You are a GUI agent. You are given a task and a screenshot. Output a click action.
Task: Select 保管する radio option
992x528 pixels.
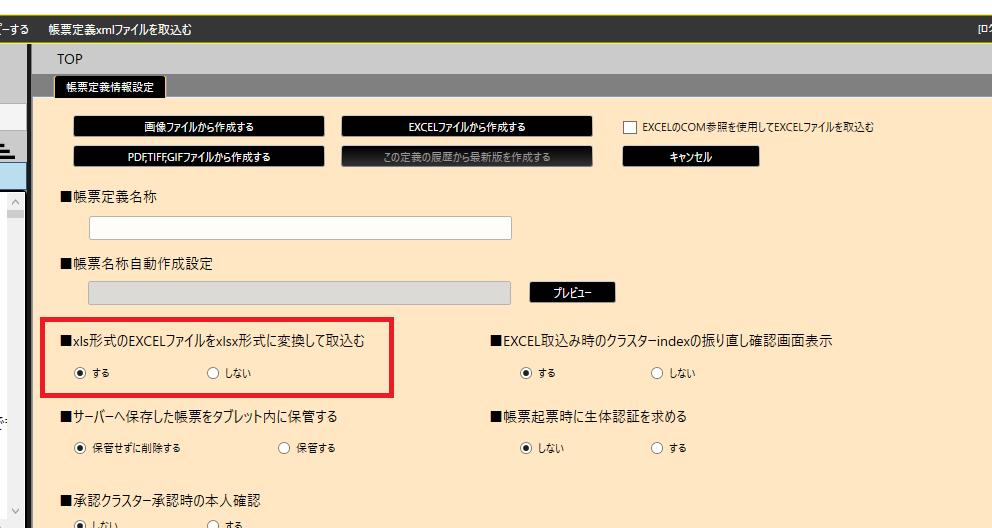pos(284,448)
